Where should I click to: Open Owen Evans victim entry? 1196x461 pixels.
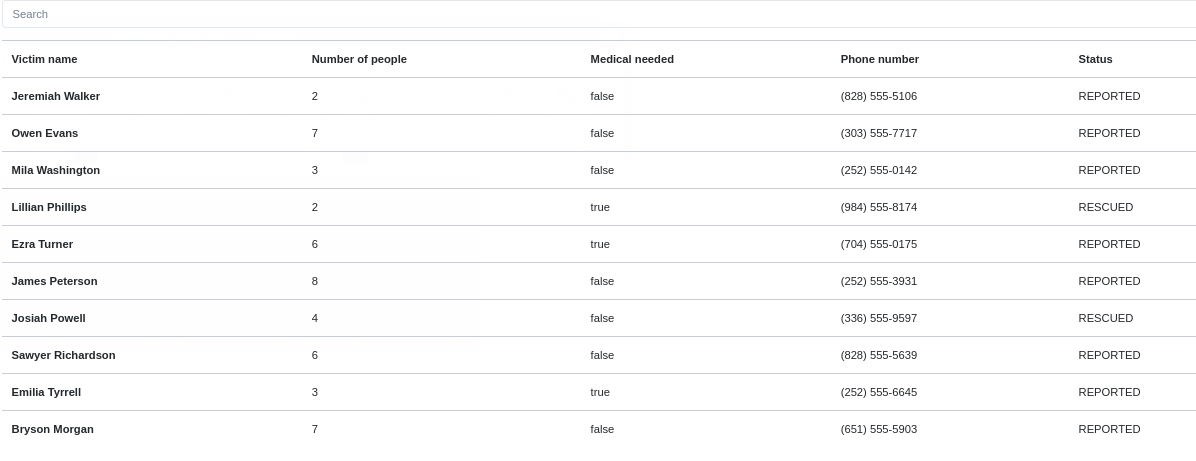(x=45, y=133)
